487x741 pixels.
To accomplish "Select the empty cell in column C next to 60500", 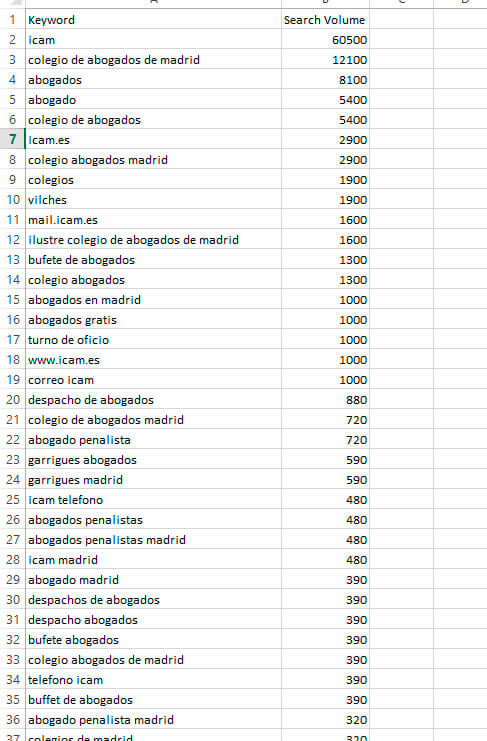I will tap(401, 40).
